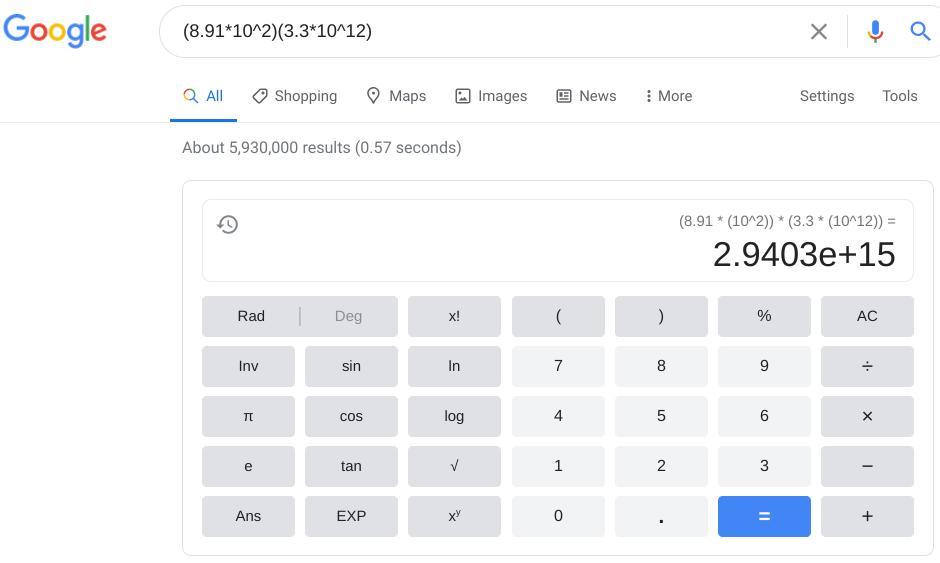This screenshot has width=940, height=563.
Task: Switch to the Shopping tab
Action: tap(295, 96)
